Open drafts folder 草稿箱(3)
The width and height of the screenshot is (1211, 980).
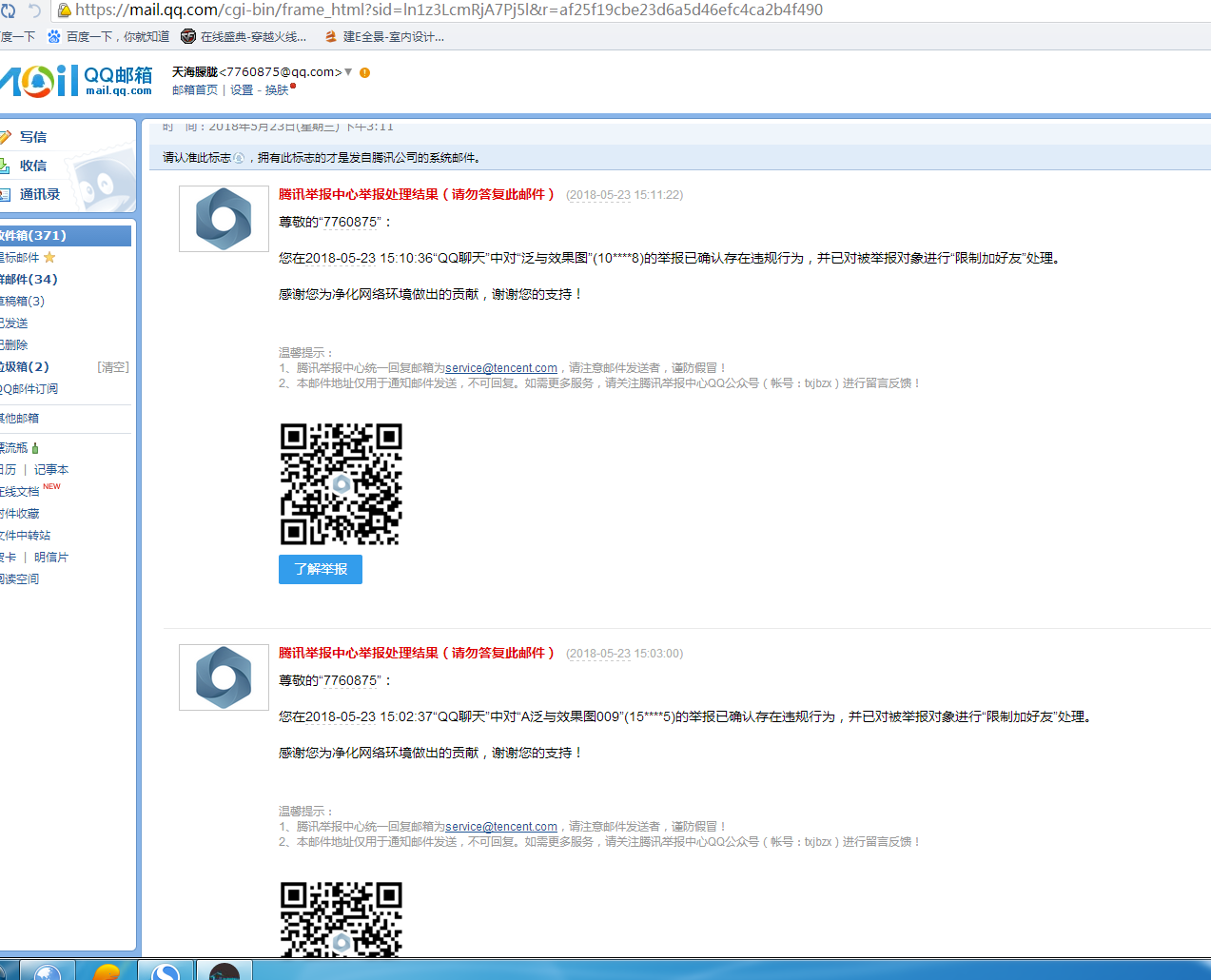(23, 302)
